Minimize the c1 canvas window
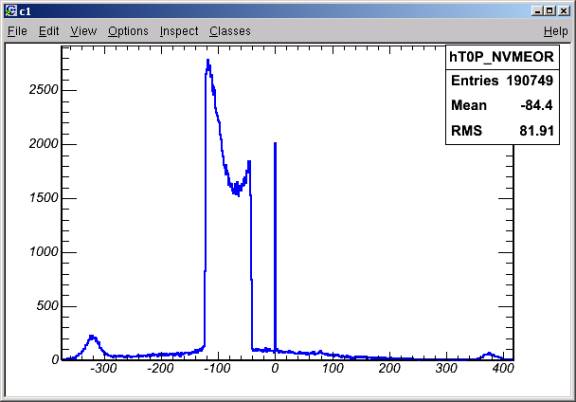 click(537, 11)
